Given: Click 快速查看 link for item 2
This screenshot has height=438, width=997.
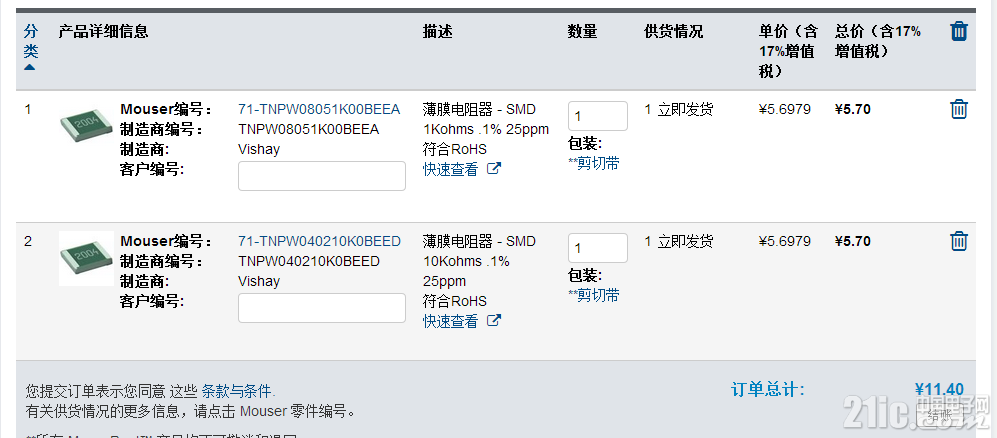Looking at the screenshot, I should pos(450,321).
